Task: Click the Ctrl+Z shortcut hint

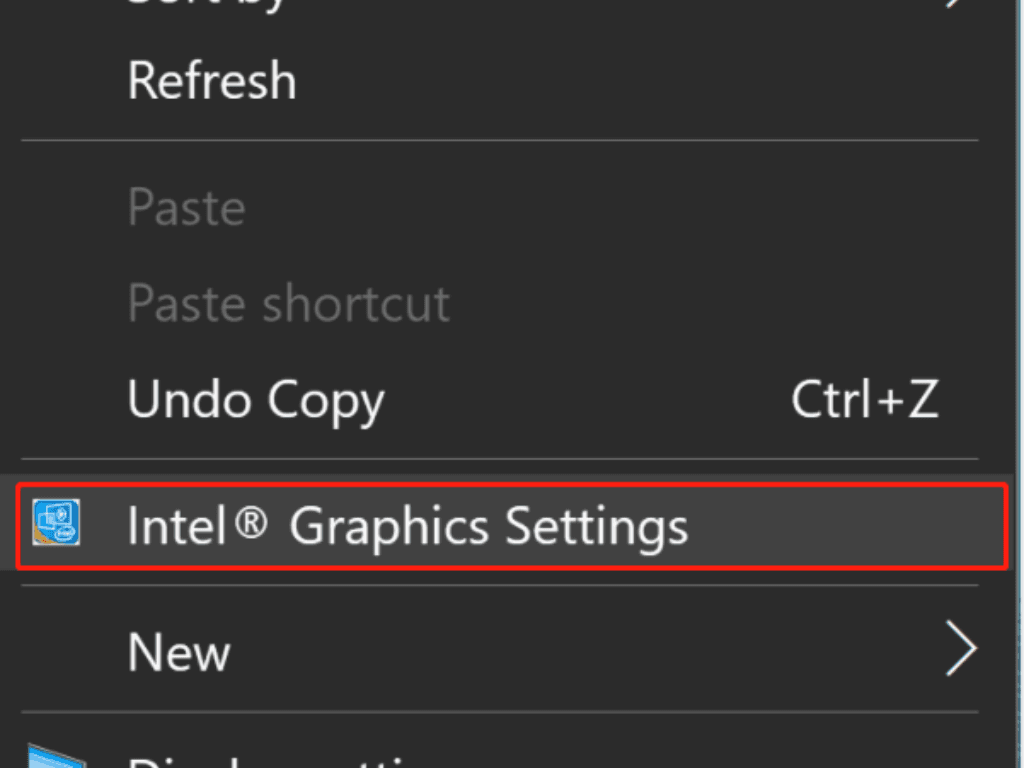Action: coord(864,400)
